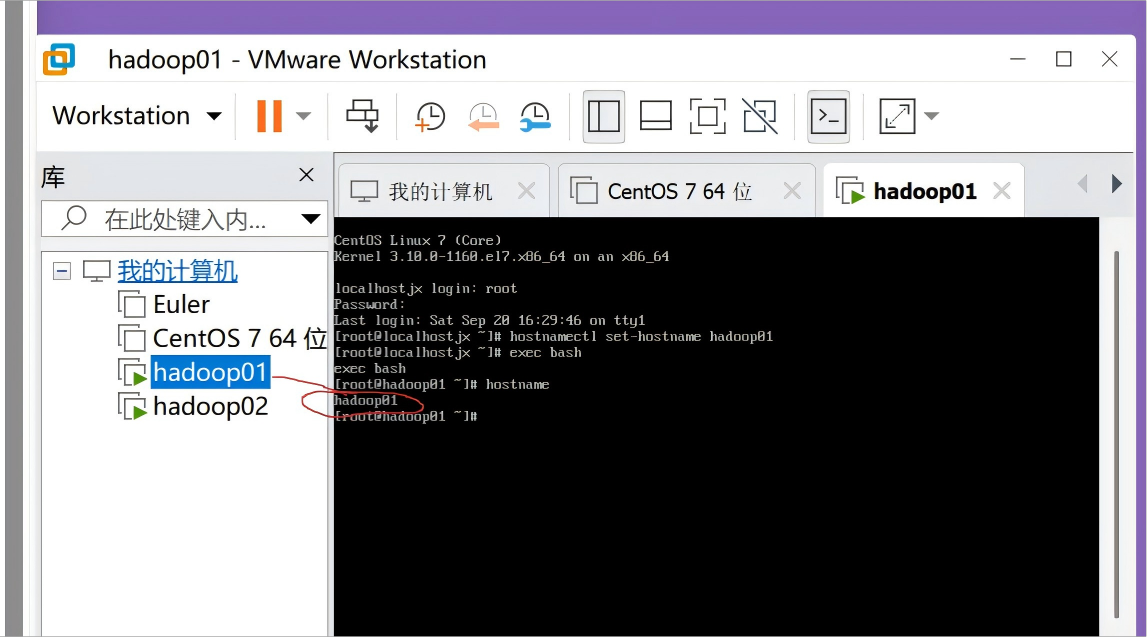Image resolution: width=1148 pixels, height=637 pixels.
Task: Select hadoop01 in the library tree
Action: pos(210,372)
